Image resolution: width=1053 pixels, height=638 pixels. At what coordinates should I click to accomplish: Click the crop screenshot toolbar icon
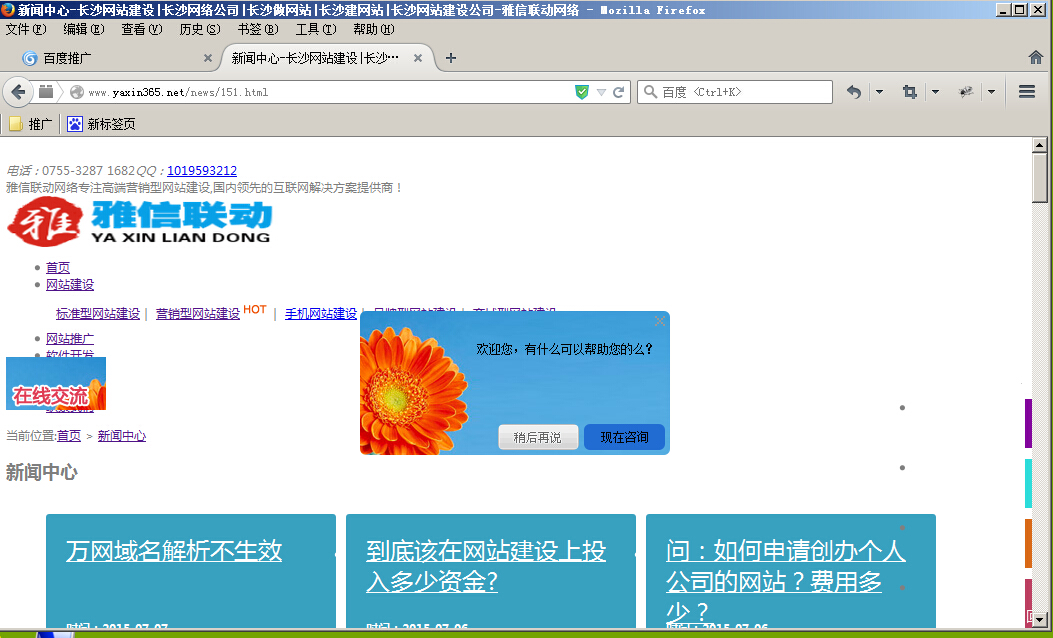click(909, 92)
